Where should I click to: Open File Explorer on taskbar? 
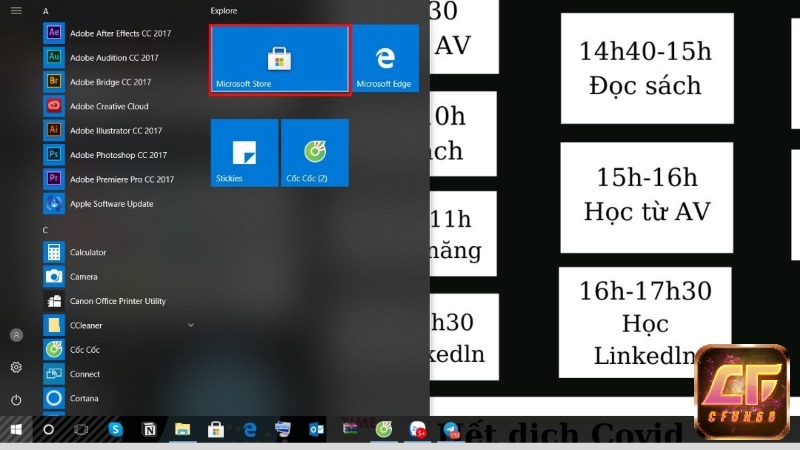(x=182, y=430)
